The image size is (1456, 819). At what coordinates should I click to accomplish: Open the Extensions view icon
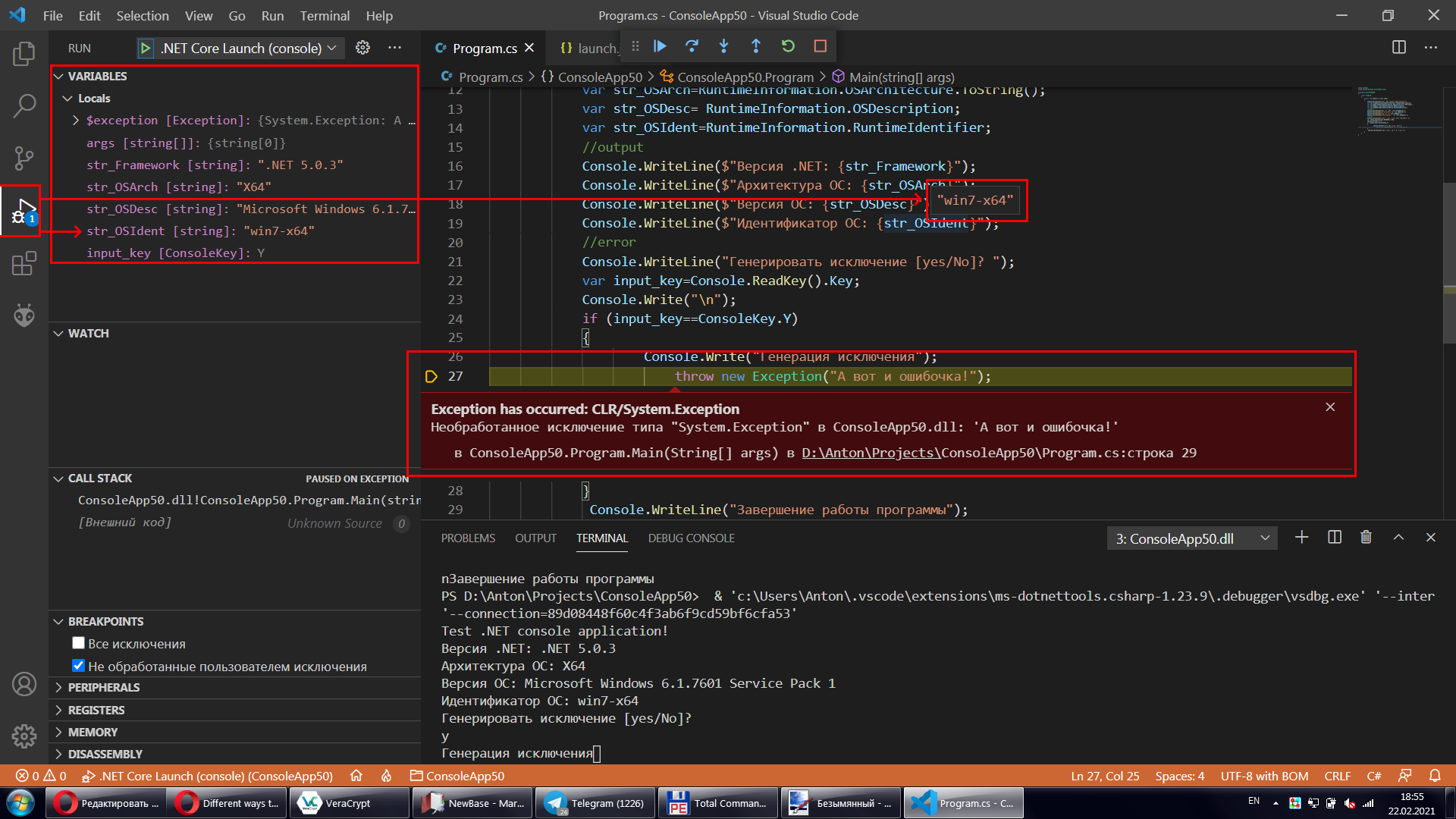pos(24,263)
